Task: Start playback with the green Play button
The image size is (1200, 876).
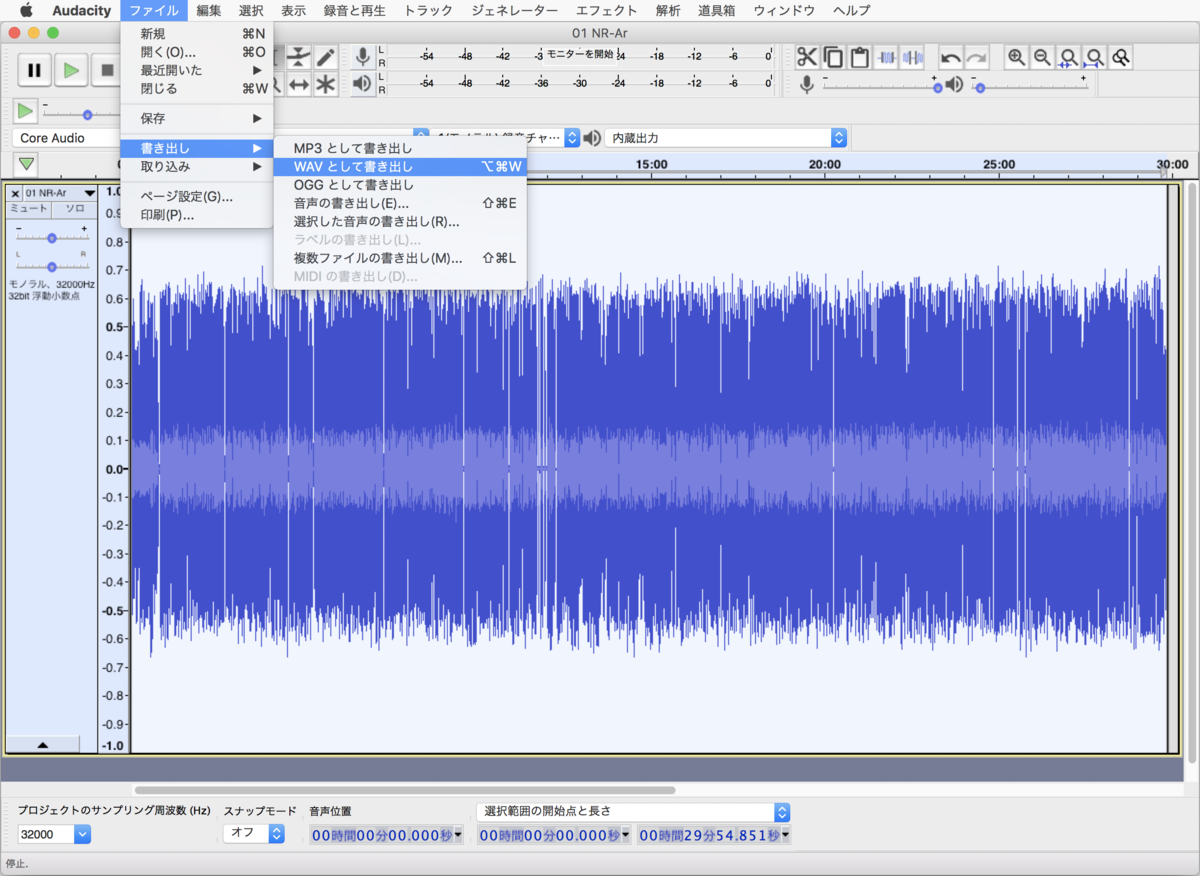Action: (70, 70)
